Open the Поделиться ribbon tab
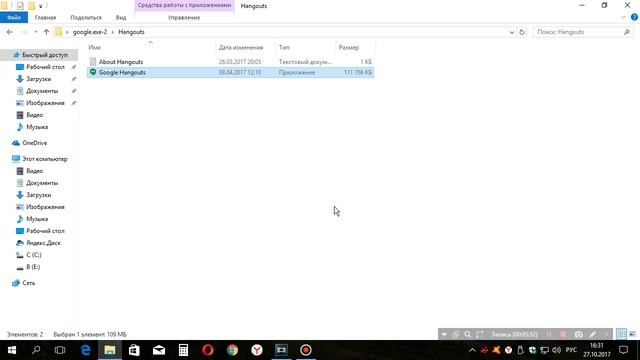The width and height of the screenshot is (640, 360). pos(86,18)
